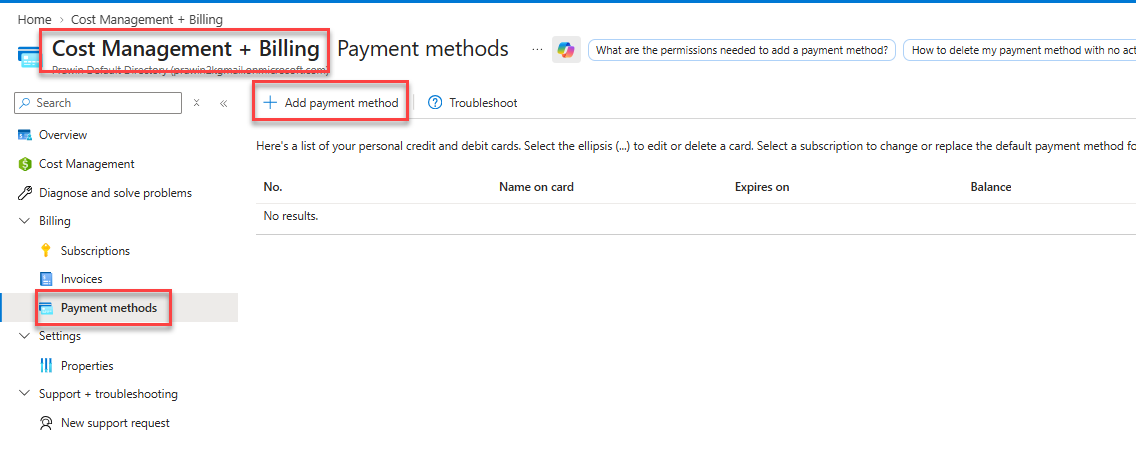Screen dimensions: 1136x469
Task: Click the No. column header
Action: (x=272, y=187)
